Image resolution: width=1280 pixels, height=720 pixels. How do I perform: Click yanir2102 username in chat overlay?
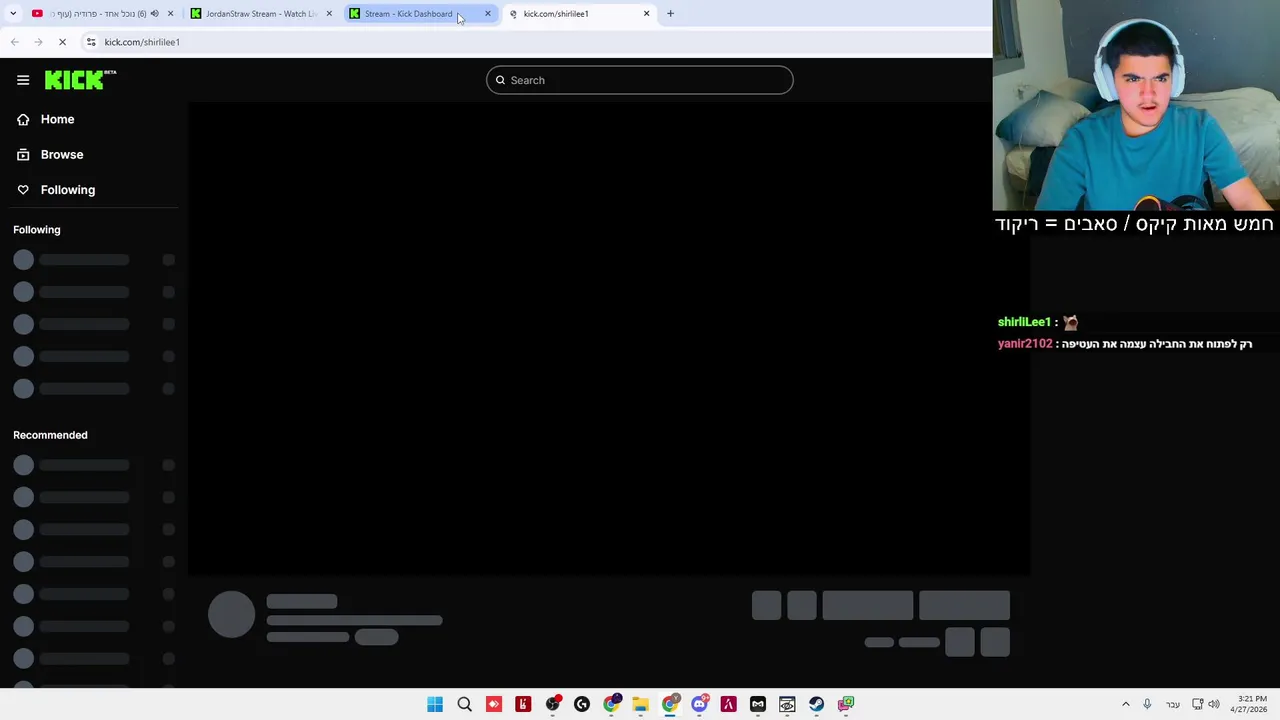(1025, 343)
